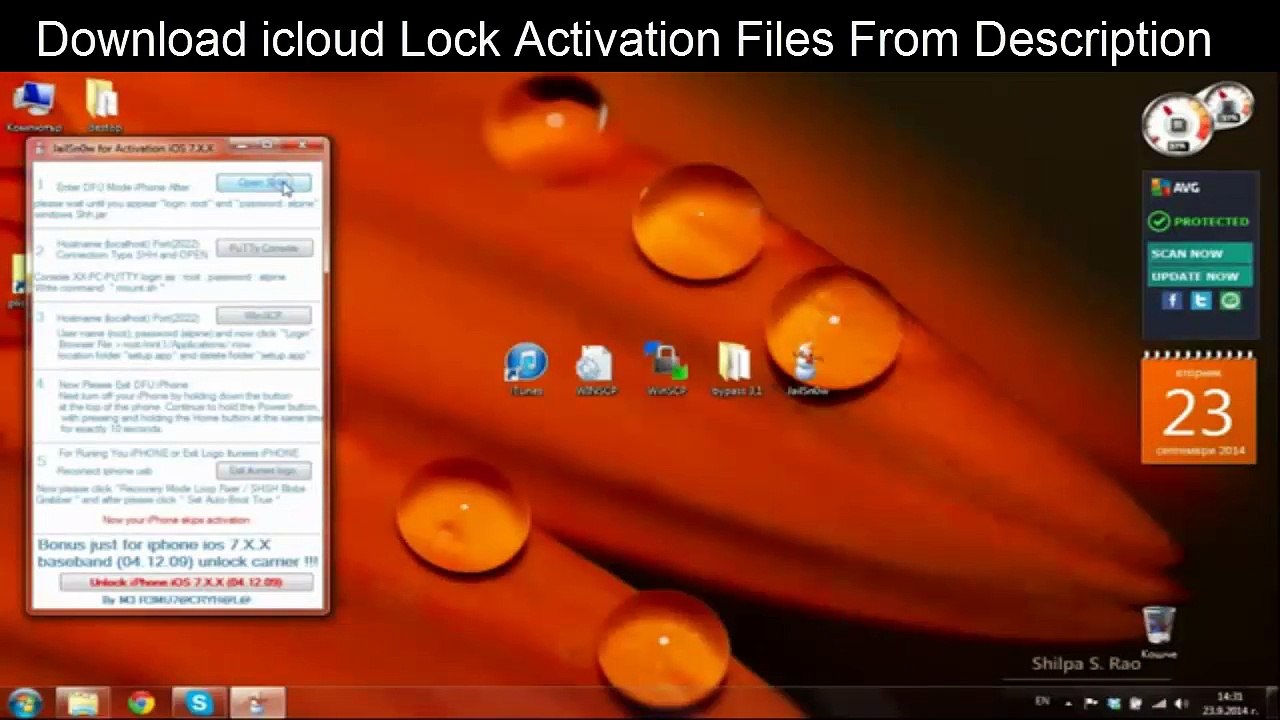Open File Explorer from the taskbar

point(83,703)
